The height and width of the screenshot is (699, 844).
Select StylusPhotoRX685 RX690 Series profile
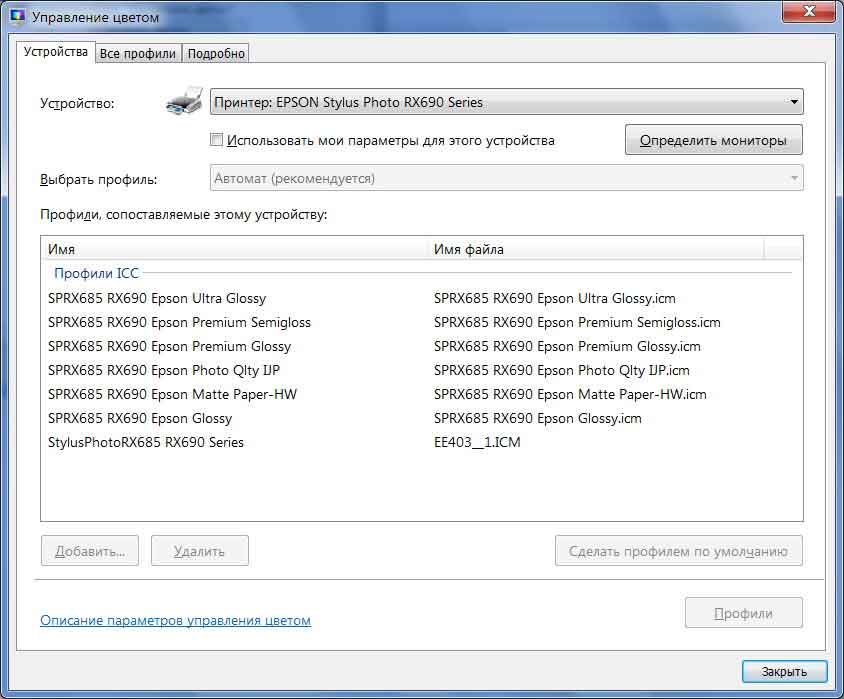tap(146, 442)
